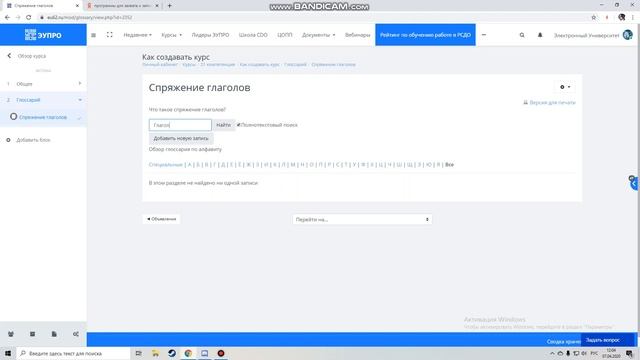
Task: Click the Chrome icon on the taskbar
Action: pyautogui.click(x=188, y=353)
